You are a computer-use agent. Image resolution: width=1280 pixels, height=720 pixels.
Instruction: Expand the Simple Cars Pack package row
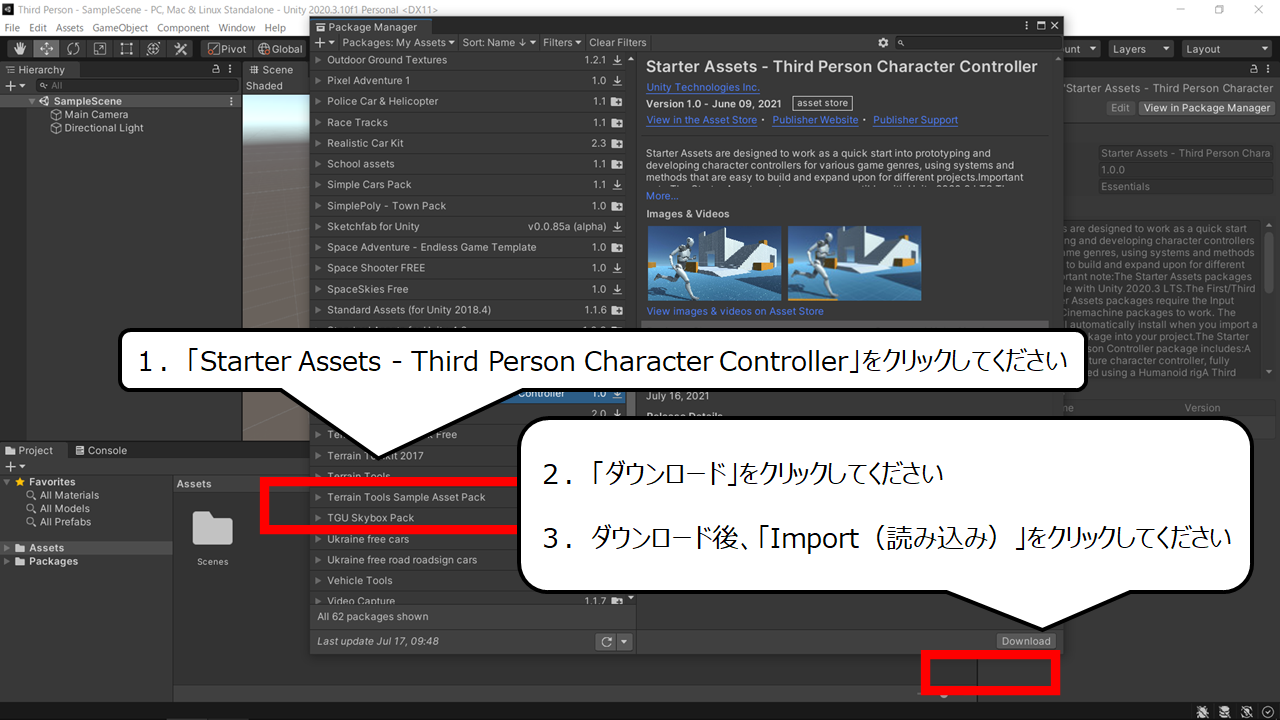tap(318, 185)
